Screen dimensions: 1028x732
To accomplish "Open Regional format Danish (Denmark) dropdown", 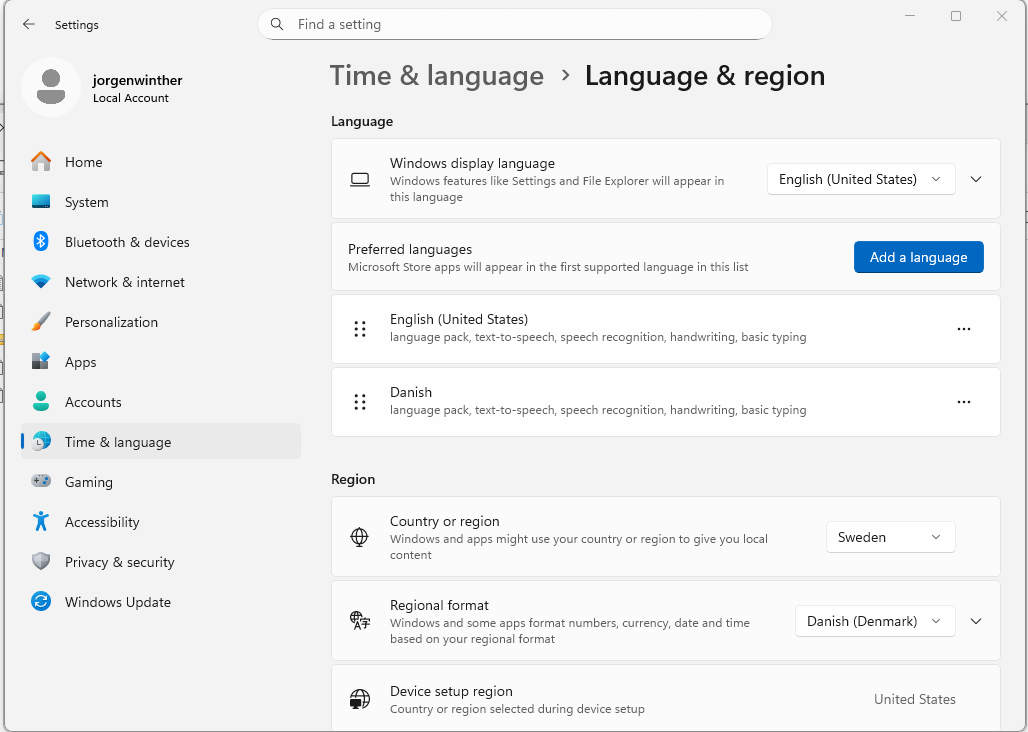I will pos(875,621).
